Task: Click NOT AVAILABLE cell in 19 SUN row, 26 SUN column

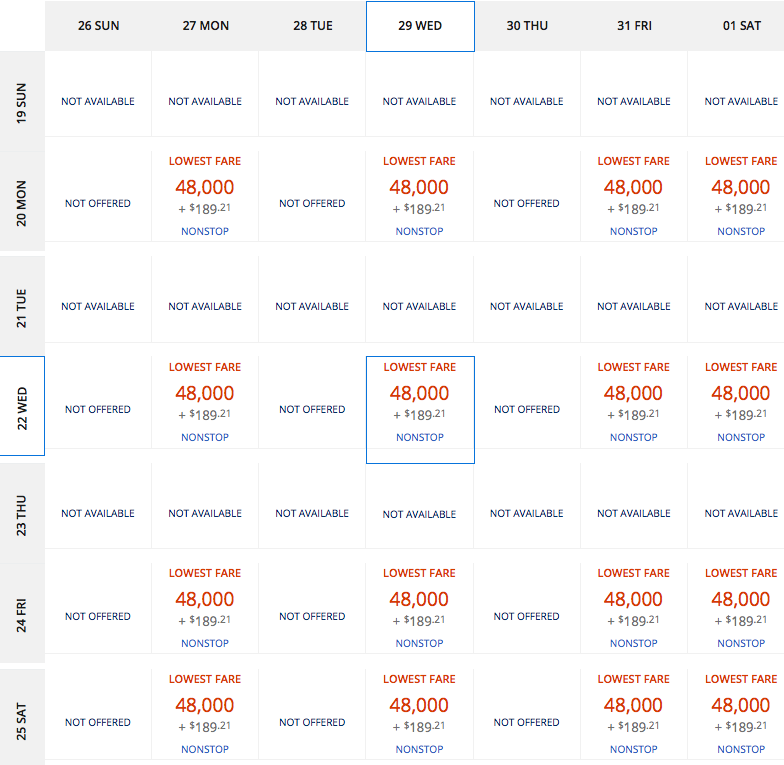Action: click(98, 101)
